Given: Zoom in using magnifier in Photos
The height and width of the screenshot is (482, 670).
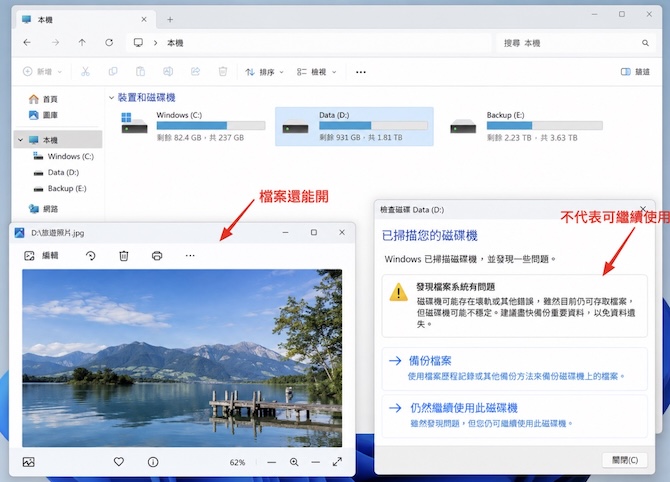Looking at the screenshot, I should click(x=294, y=462).
